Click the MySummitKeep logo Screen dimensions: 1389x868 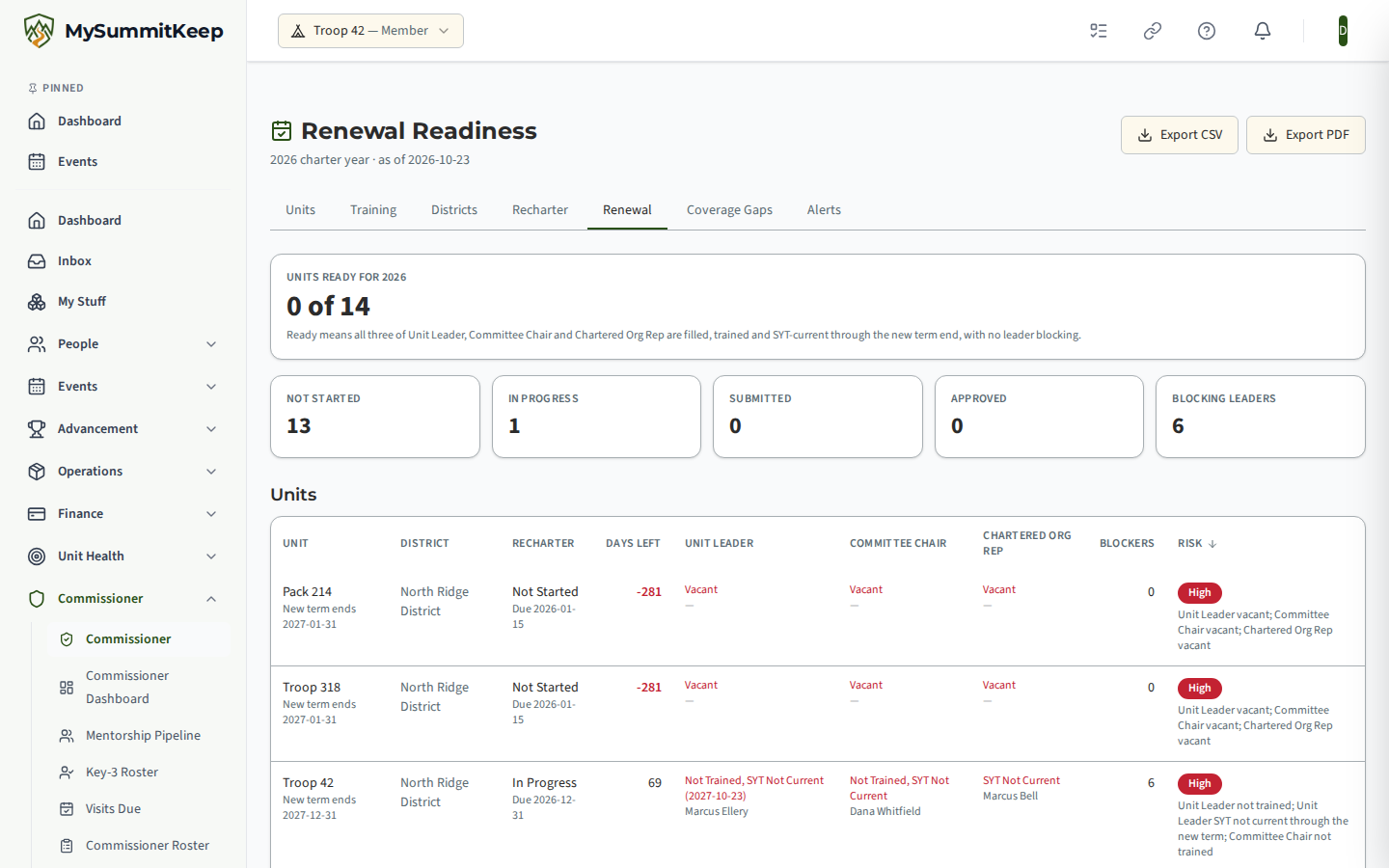(x=123, y=31)
